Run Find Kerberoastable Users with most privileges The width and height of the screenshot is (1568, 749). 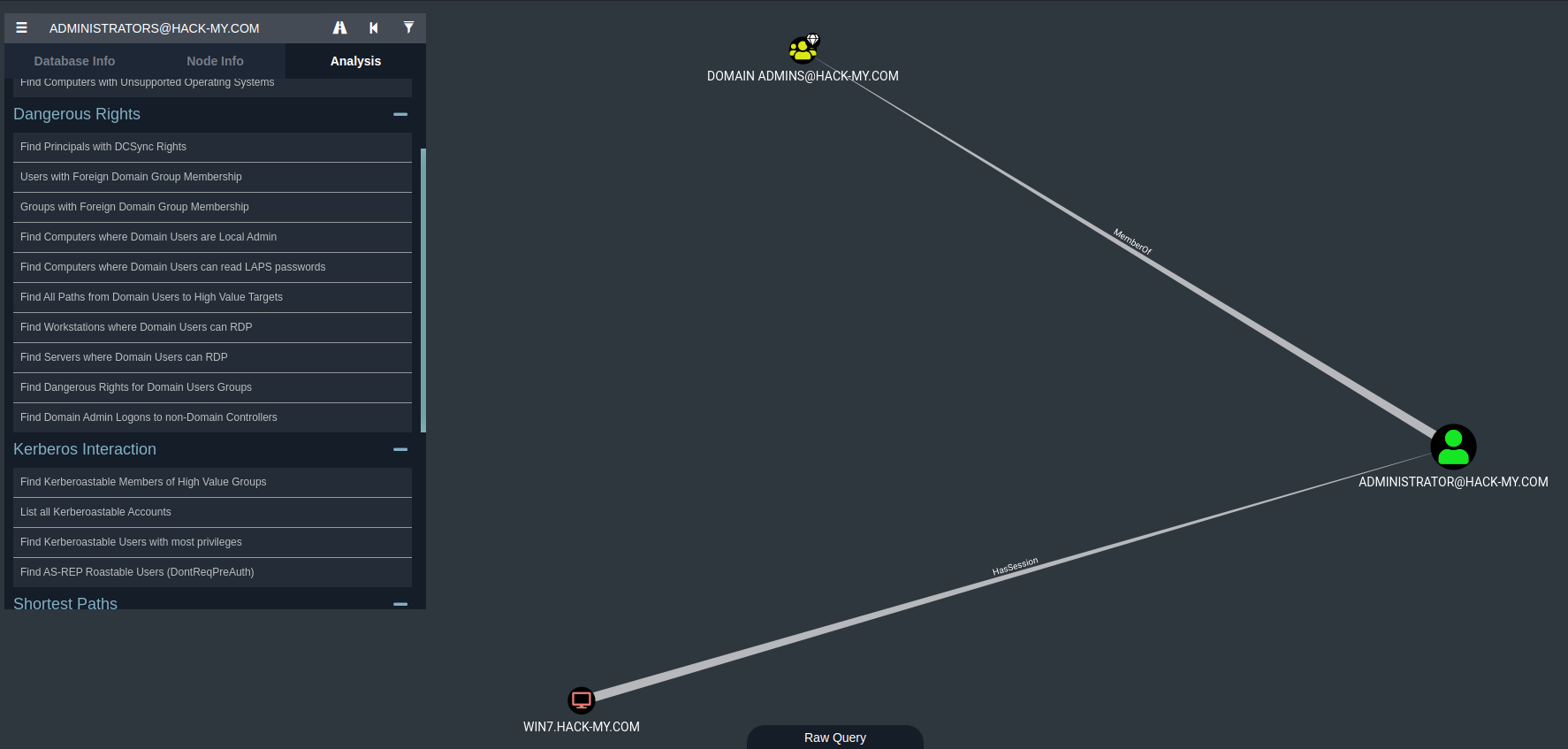tap(212, 542)
